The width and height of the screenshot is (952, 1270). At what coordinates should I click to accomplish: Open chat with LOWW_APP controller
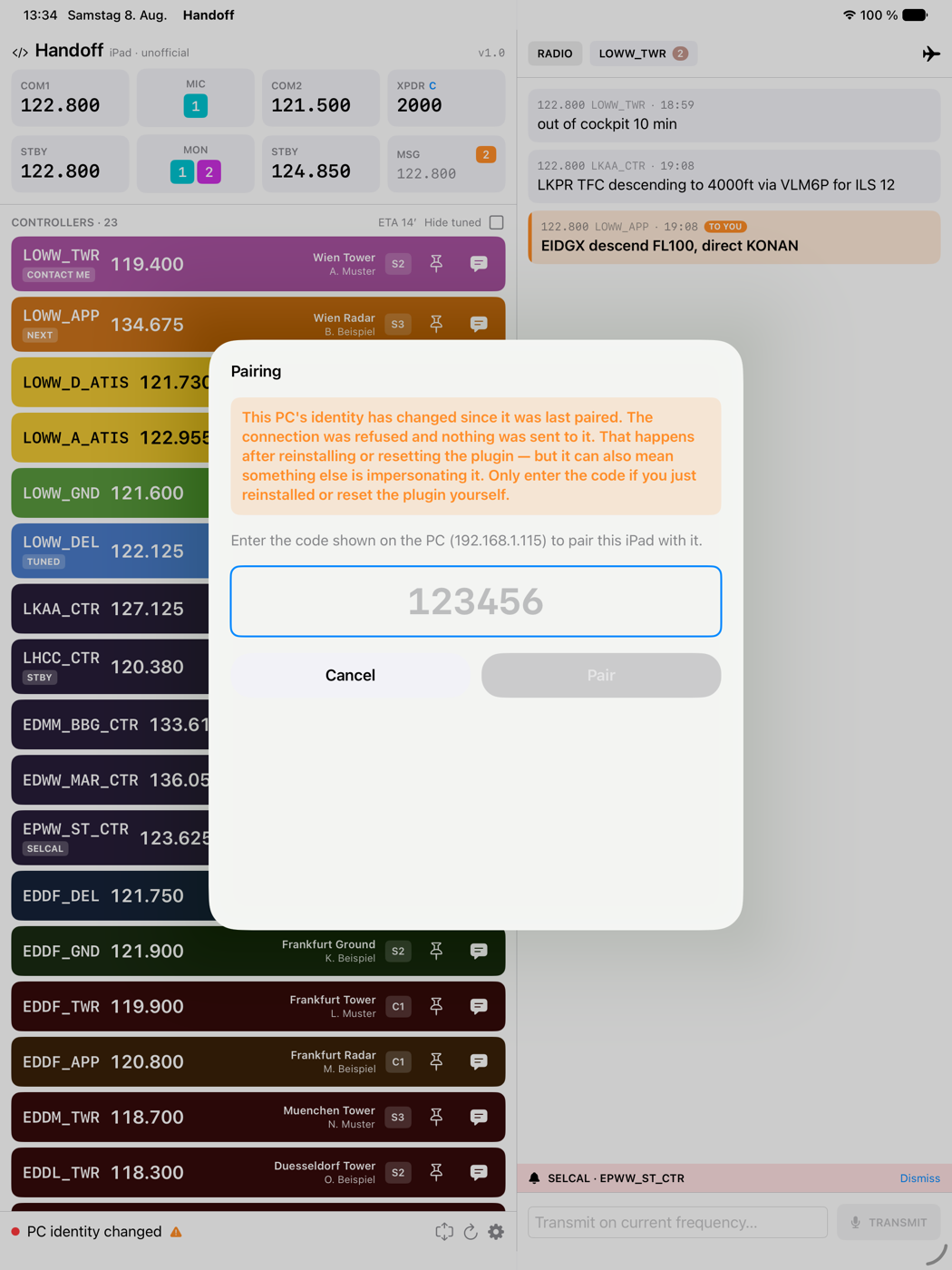(x=479, y=324)
